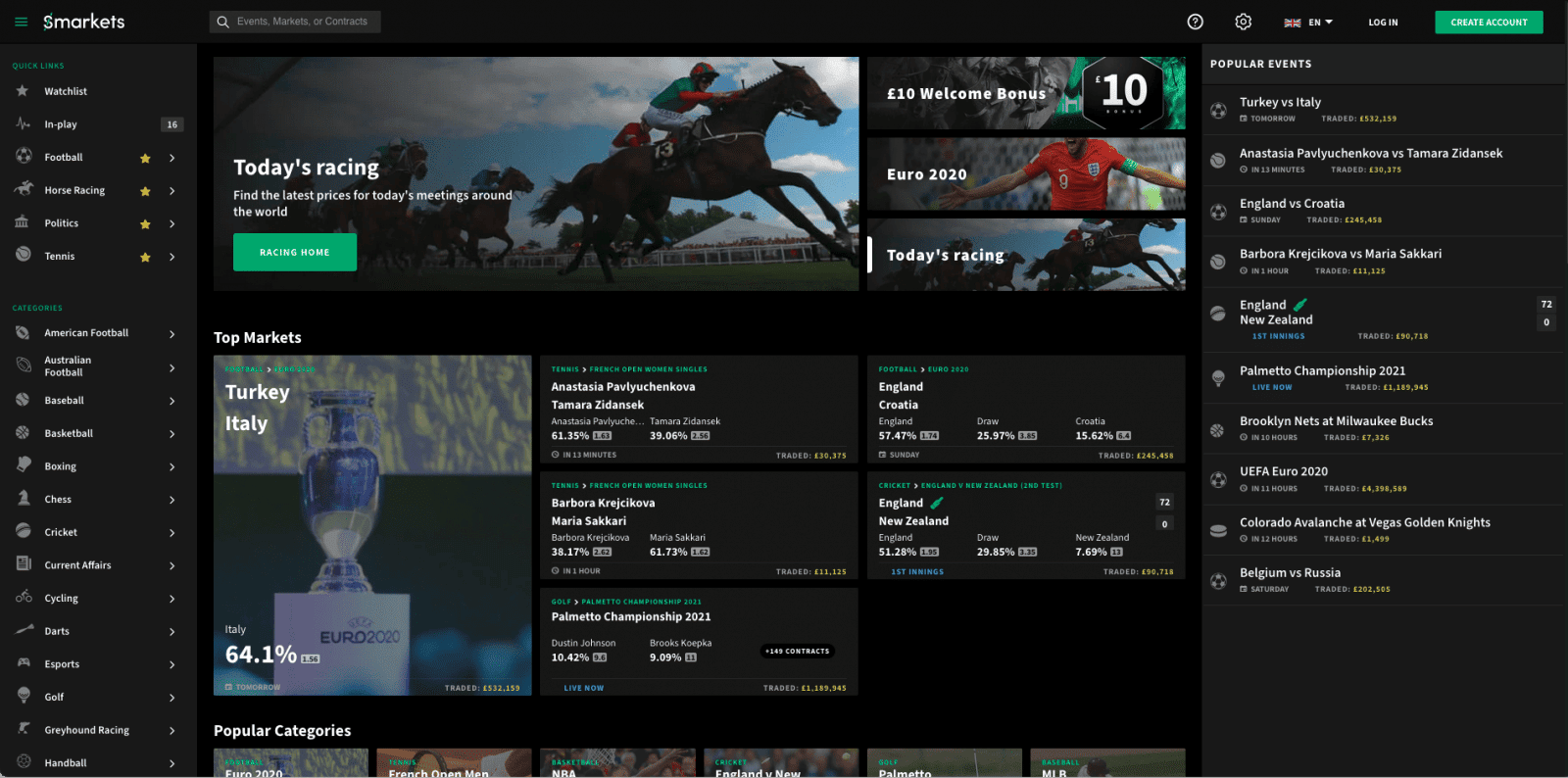This screenshot has height=778, width=1568.
Task: Expand the American Football chevron
Action: [172, 334]
